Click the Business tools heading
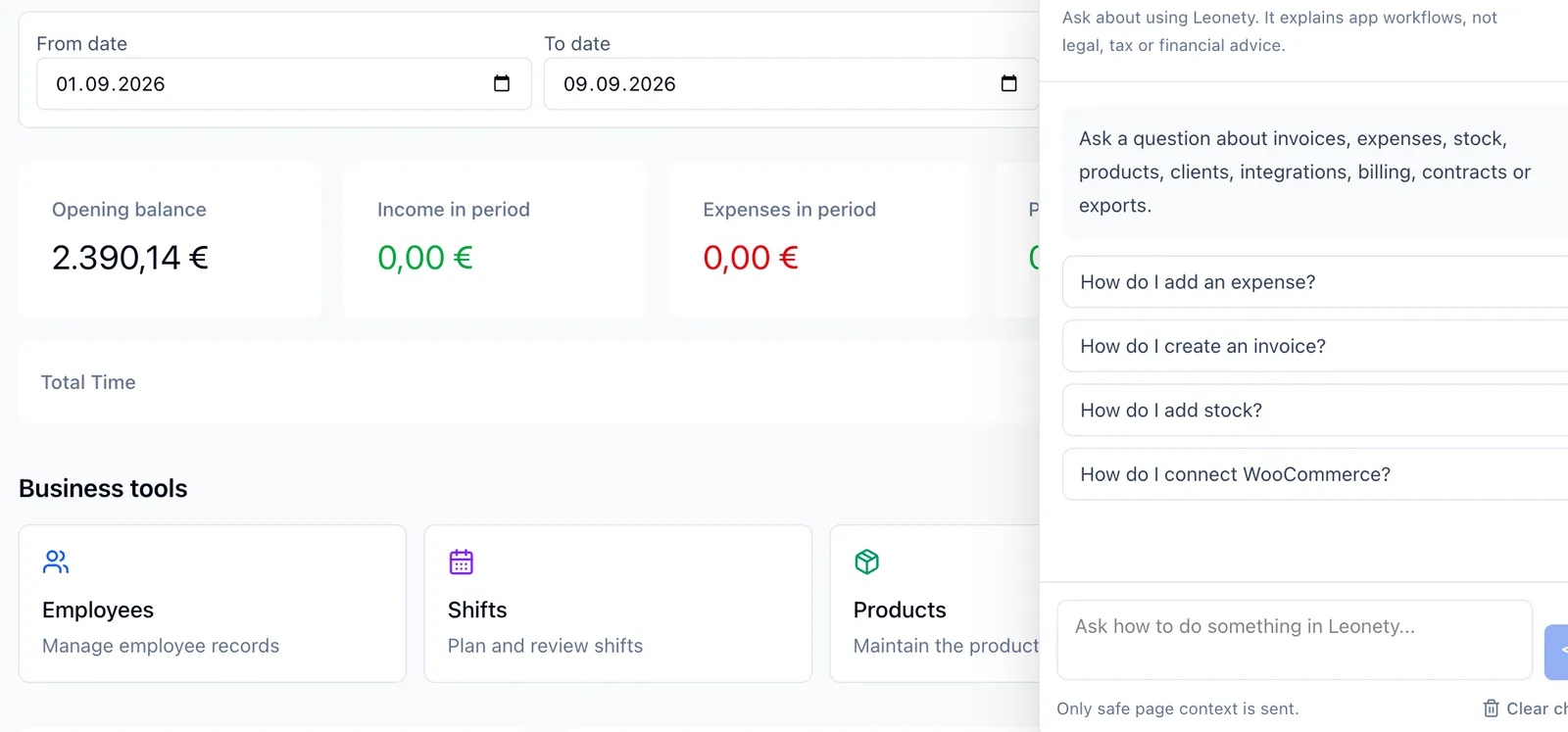This screenshot has width=1568, height=732. click(103, 488)
